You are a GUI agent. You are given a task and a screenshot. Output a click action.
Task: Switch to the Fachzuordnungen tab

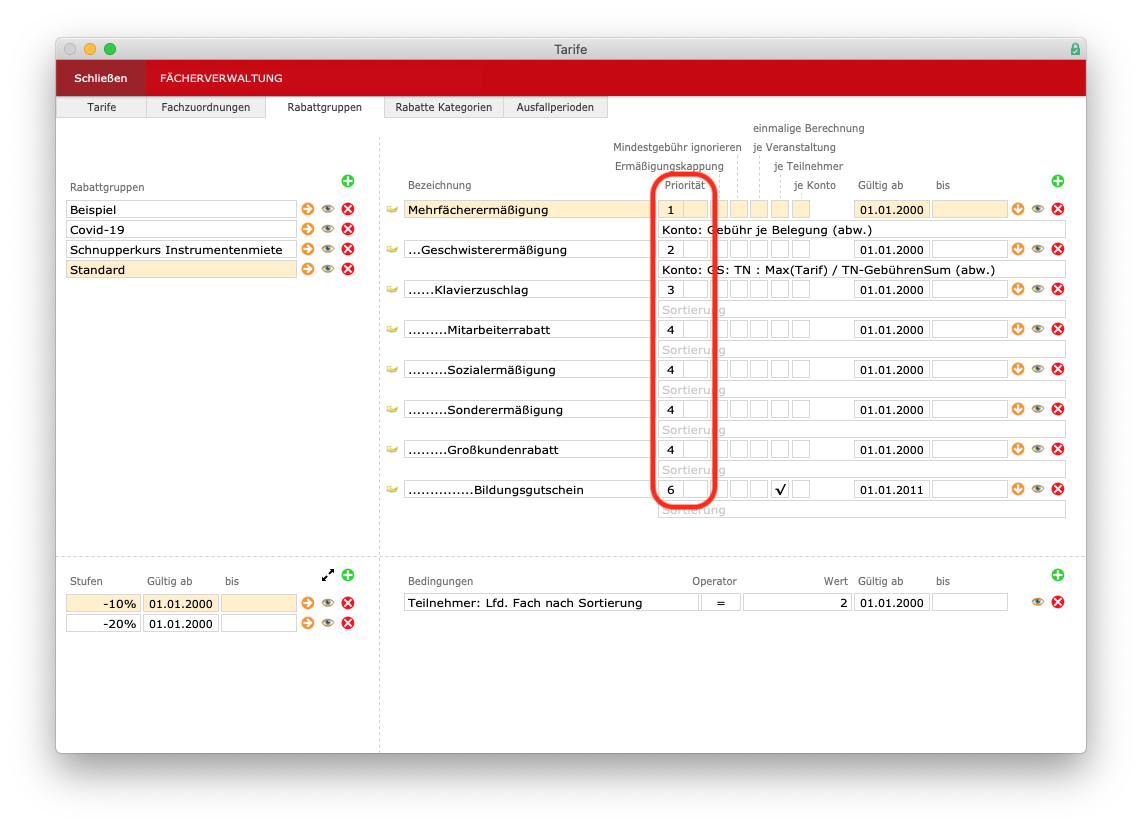point(205,107)
